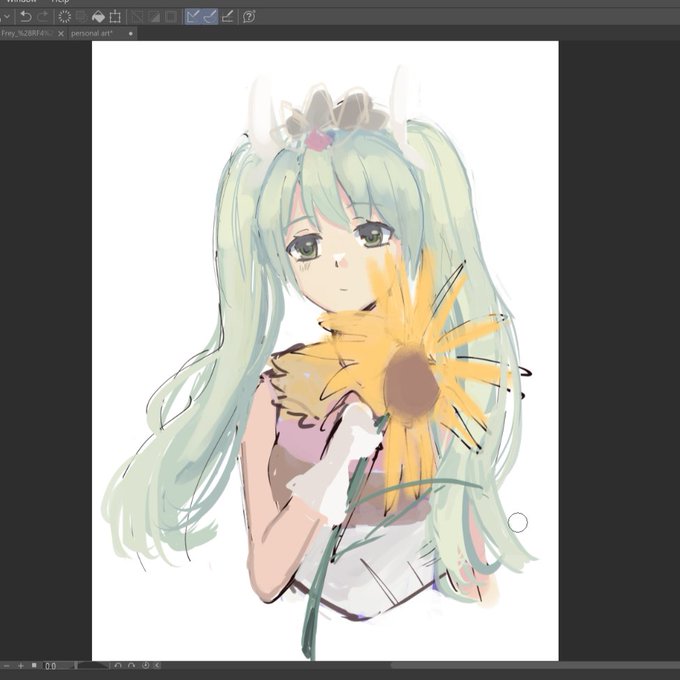The height and width of the screenshot is (680, 680).
Task: Switch to the Frey_%28RF4 document tab
Action: pos(27,33)
